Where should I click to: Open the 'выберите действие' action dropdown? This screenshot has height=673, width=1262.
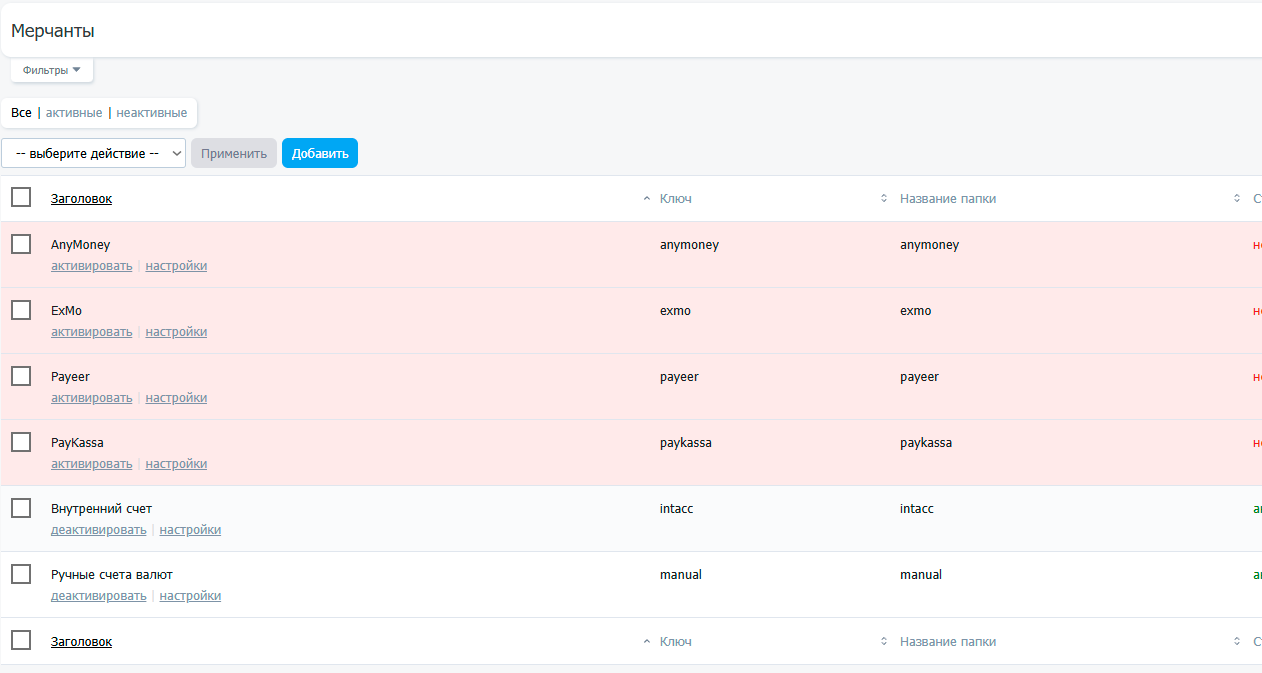94,153
